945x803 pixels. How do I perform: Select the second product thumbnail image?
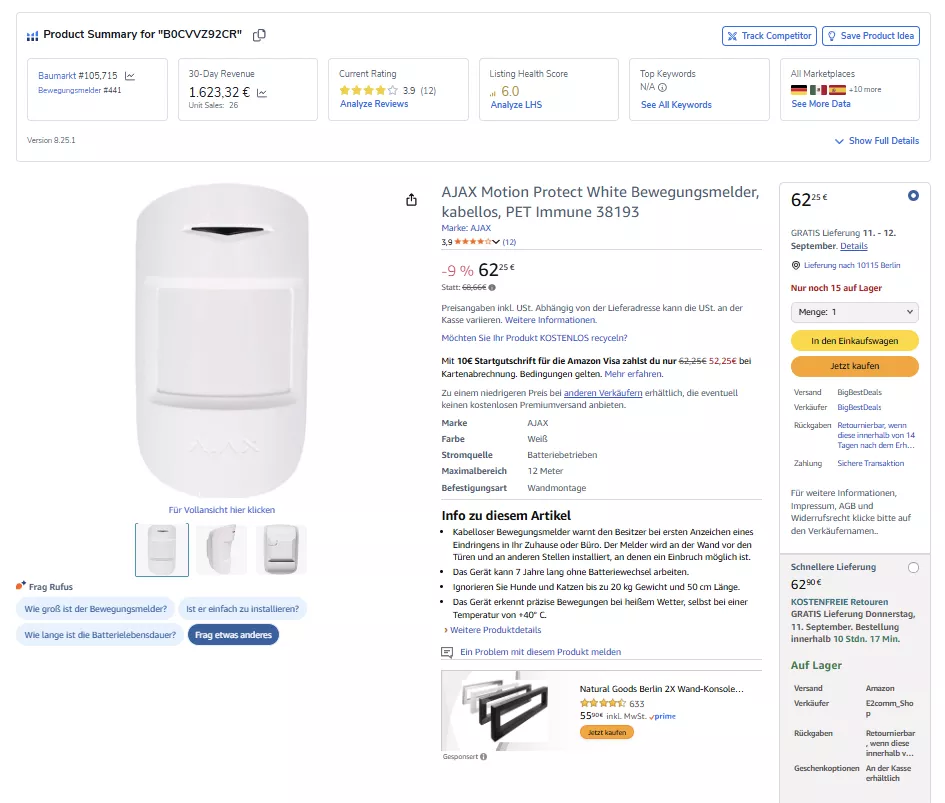tap(221, 550)
